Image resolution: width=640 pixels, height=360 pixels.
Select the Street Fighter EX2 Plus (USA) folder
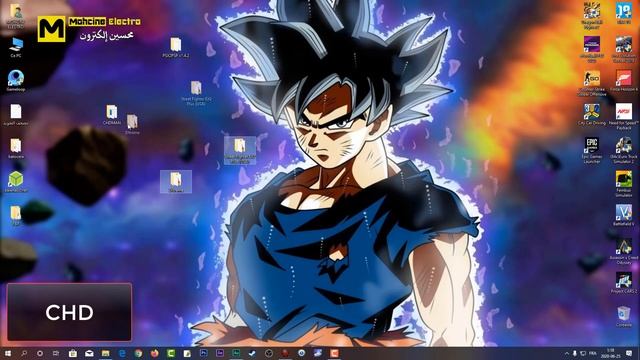[196, 93]
